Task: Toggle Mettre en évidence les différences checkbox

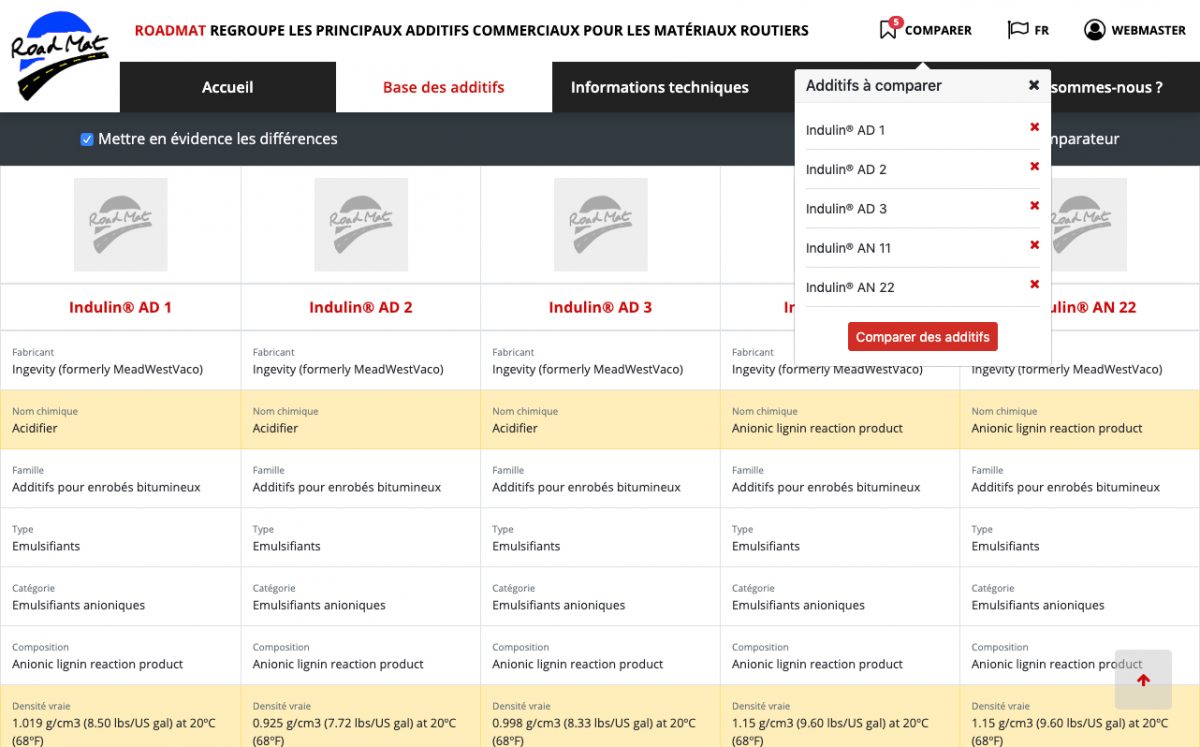Action: (87, 139)
